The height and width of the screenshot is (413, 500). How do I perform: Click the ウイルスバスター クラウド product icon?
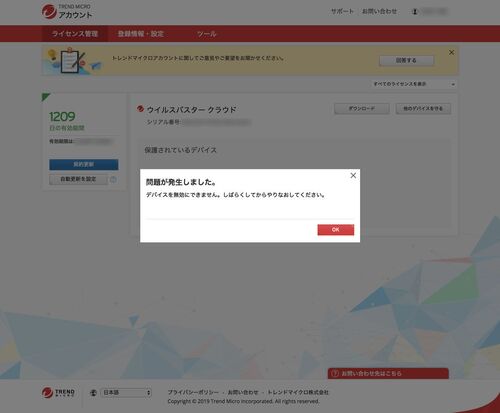[140, 109]
